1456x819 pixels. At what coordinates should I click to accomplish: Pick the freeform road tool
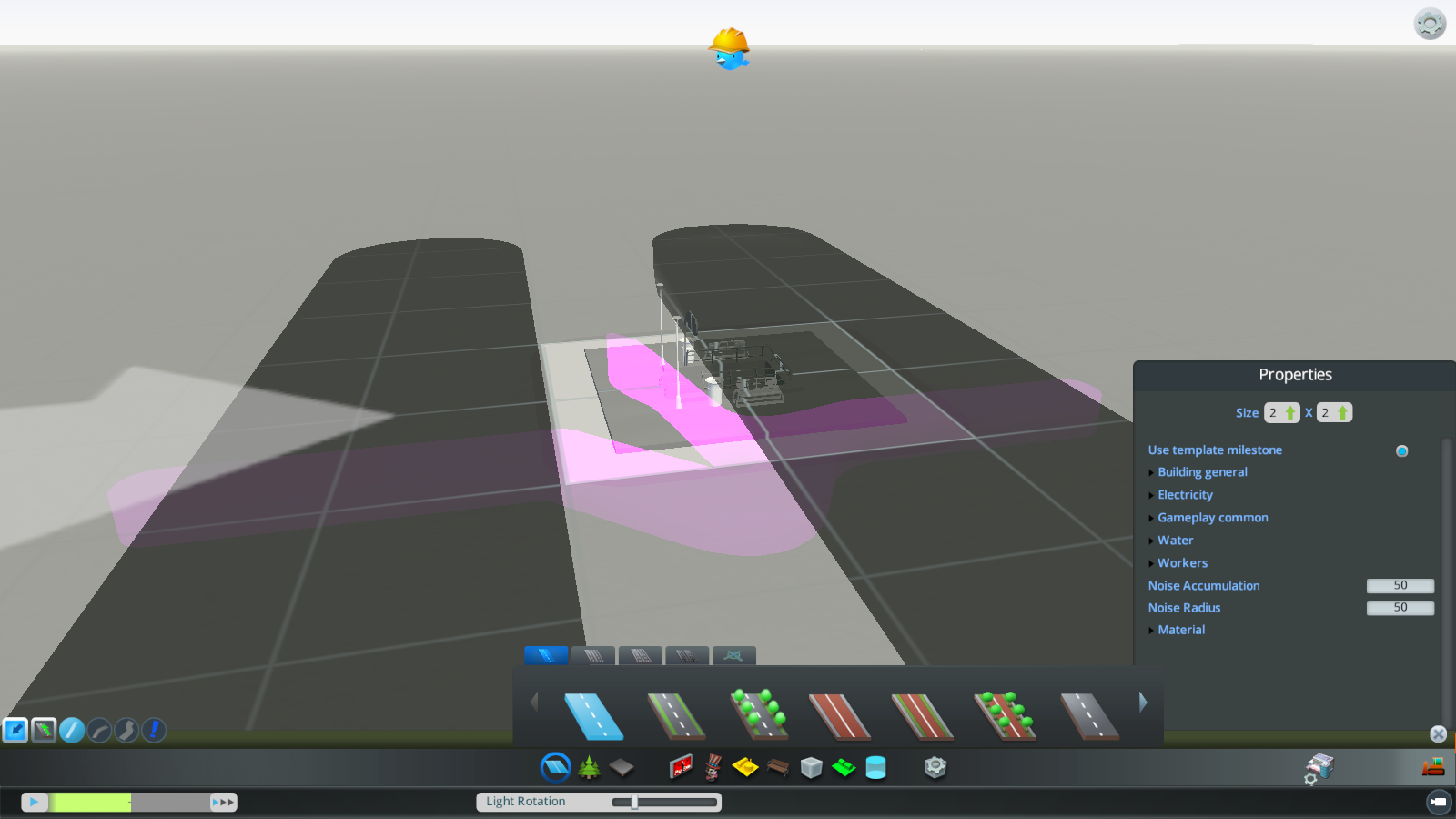tap(126, 730)
